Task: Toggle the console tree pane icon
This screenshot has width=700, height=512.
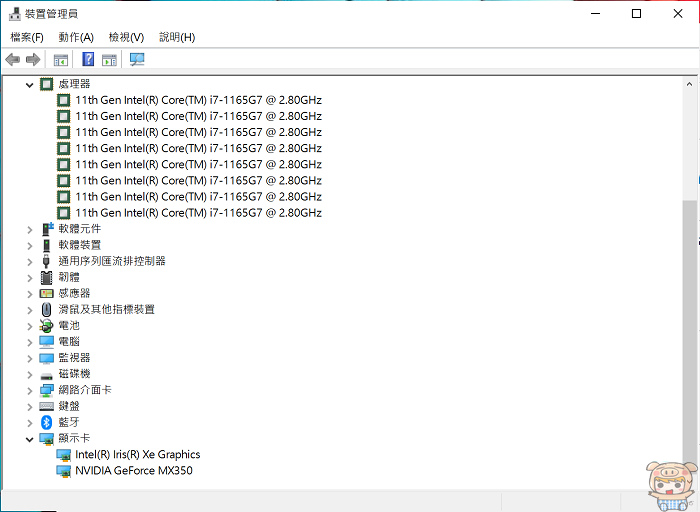Action: click(61, 59)
